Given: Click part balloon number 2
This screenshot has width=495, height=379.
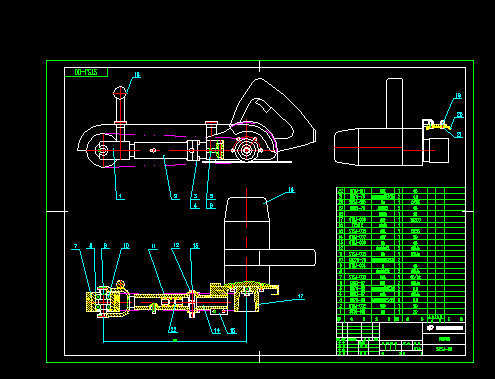Looking at the screenshot, I should click(175, 196).
